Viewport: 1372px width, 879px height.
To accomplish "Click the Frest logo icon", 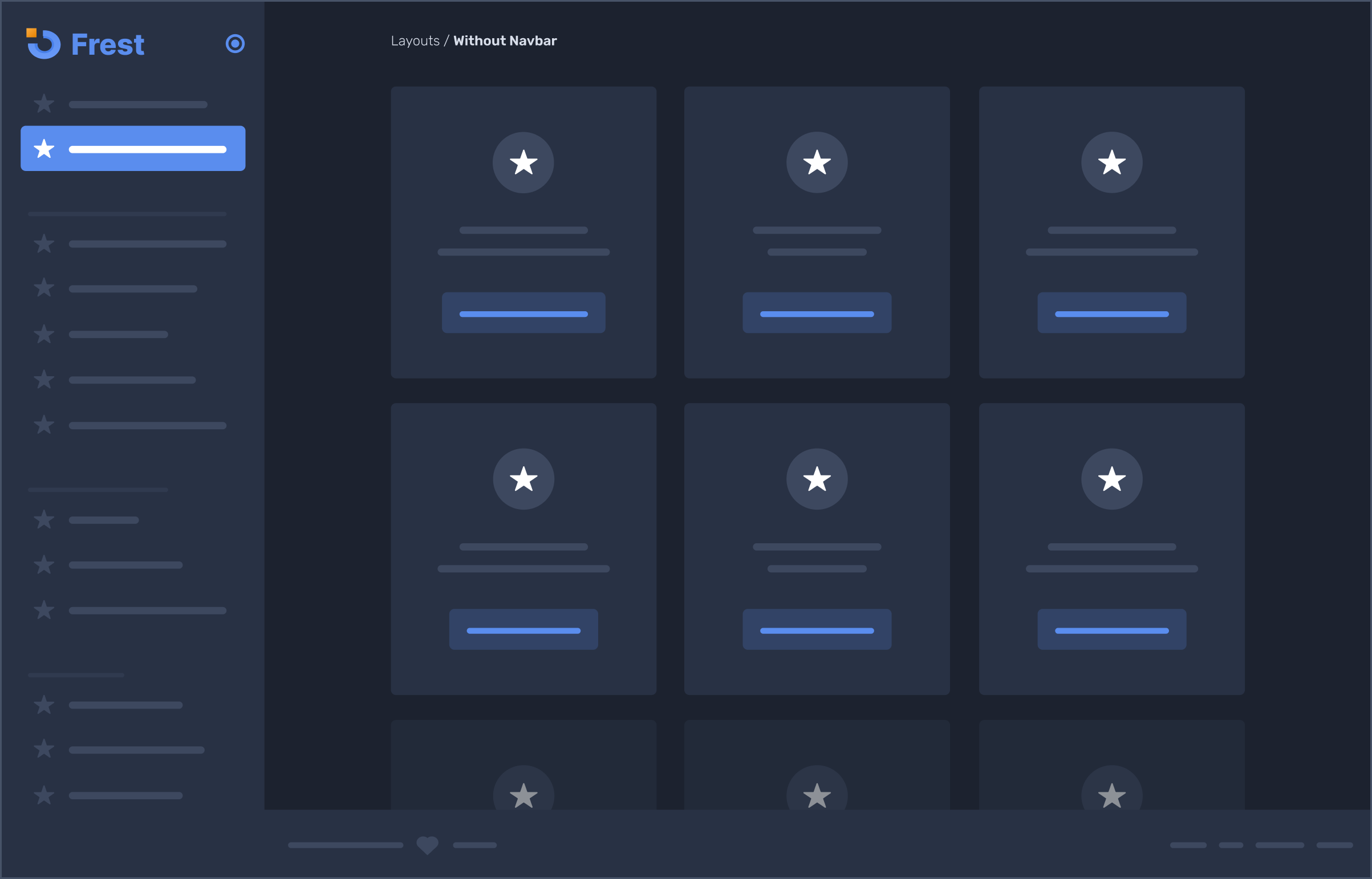I will (43, 44).
